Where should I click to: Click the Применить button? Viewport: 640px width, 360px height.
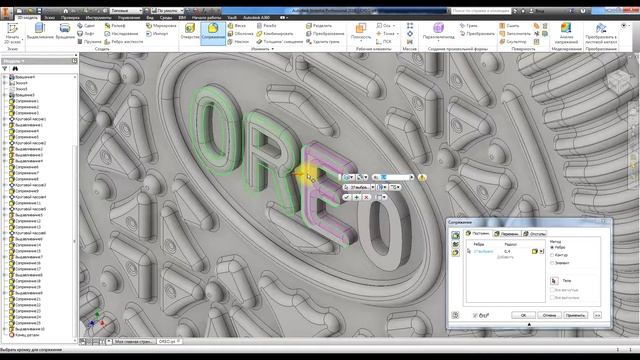(x=576, y=316)
